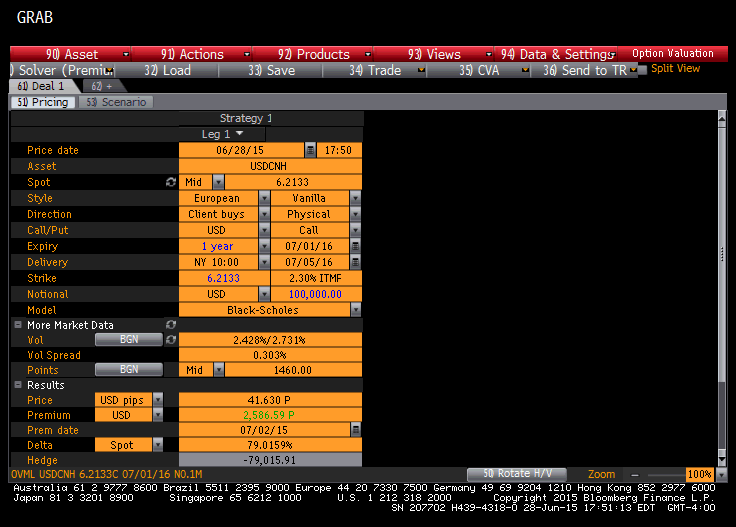Click the vertical scrollbar down arrow
The height and width of the screenshot is (527, 736).
[x=722, y=458]
